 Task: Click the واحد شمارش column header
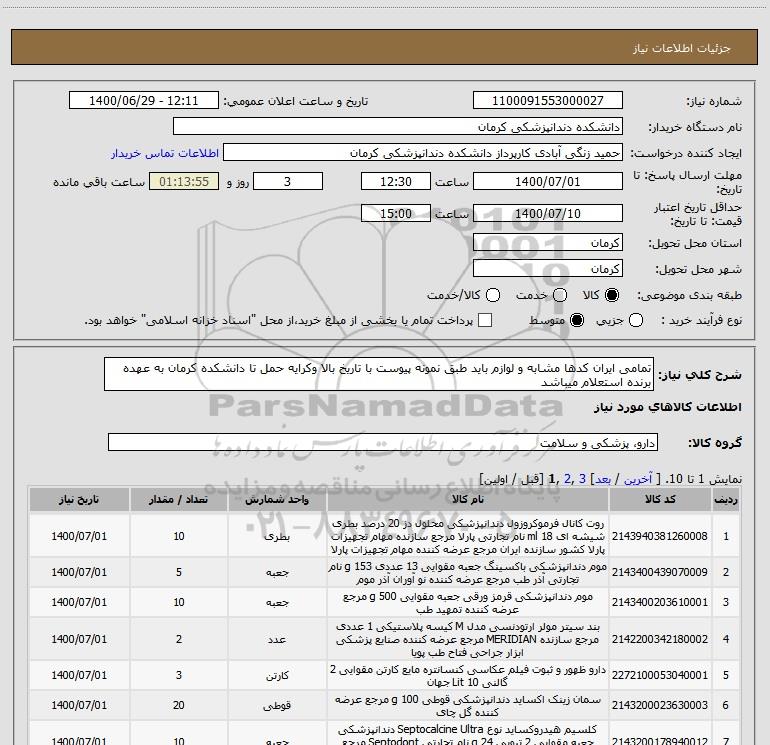click(x=277, y=499)
